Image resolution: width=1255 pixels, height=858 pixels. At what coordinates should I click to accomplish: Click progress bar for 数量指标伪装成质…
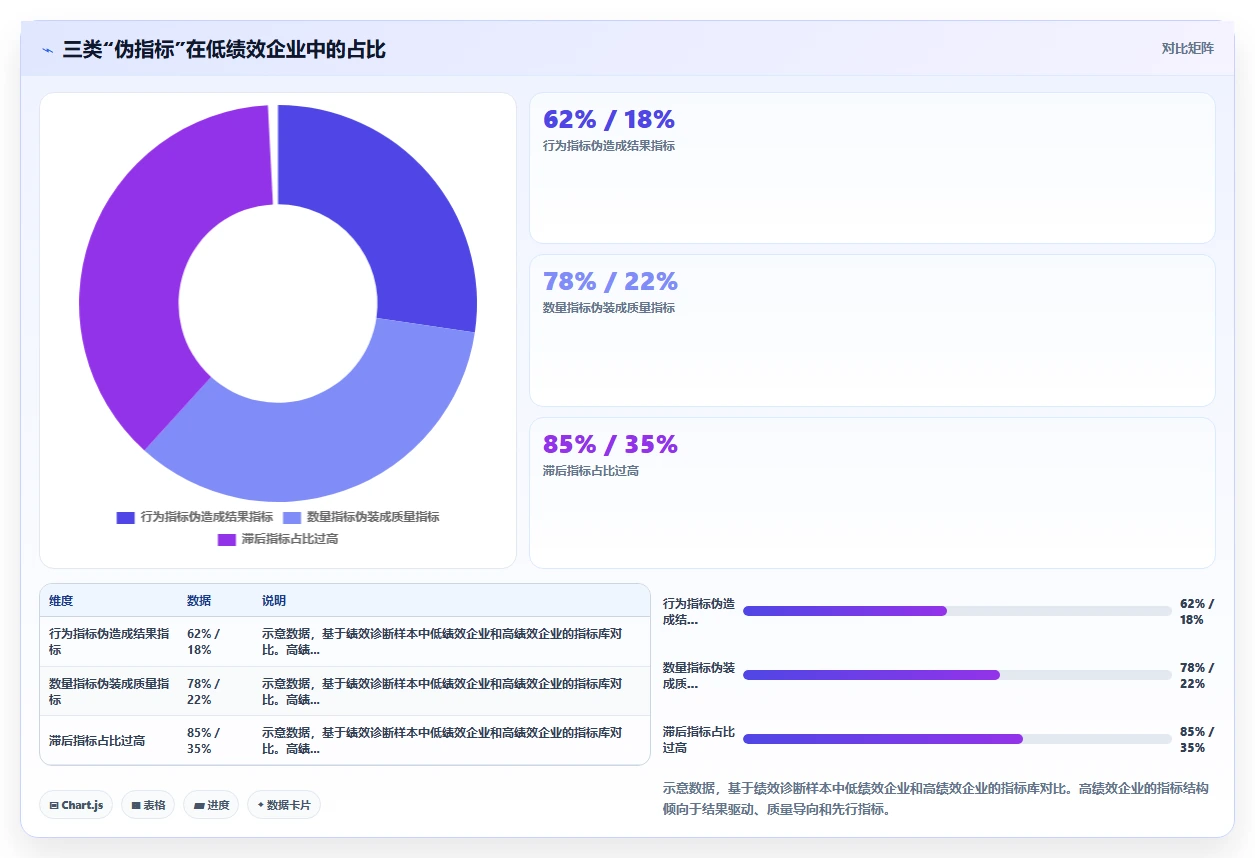pyautogui.click(x=957, y=675)
